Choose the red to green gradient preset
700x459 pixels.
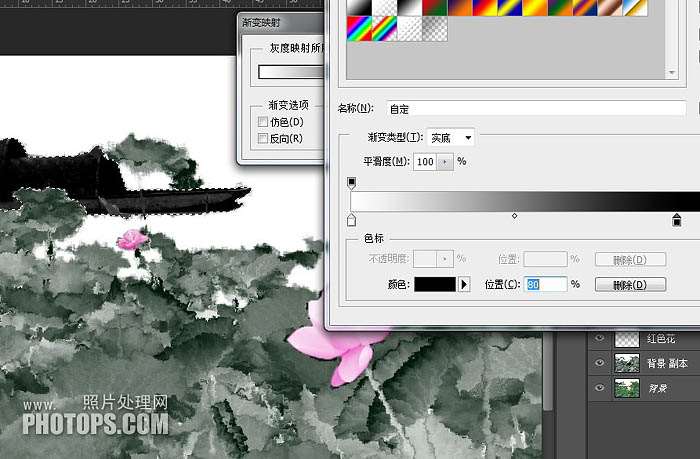pos(435,7)
